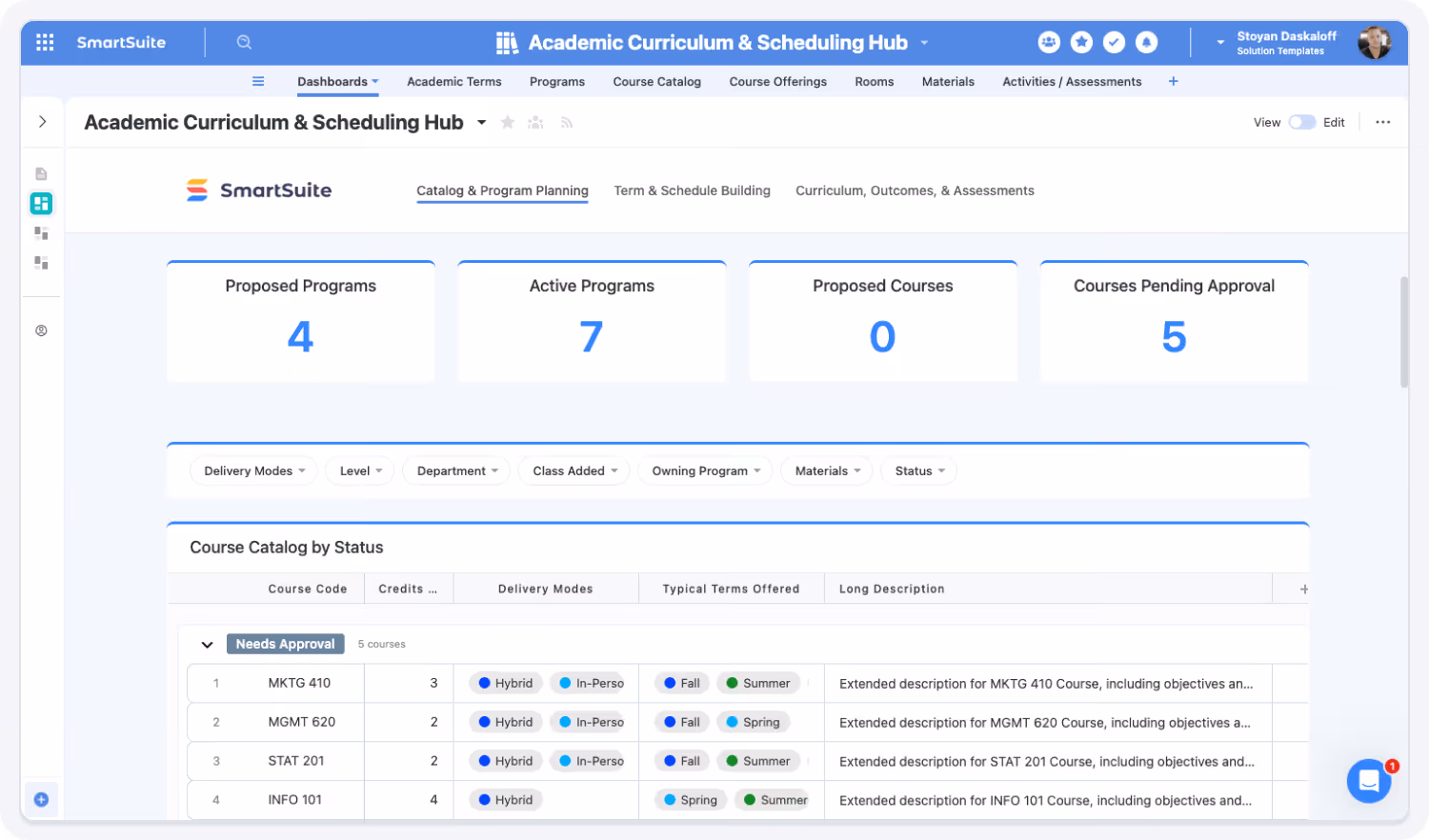Open the three-dot more options menu
The image size is (1429, 840).
(1382, 122)
